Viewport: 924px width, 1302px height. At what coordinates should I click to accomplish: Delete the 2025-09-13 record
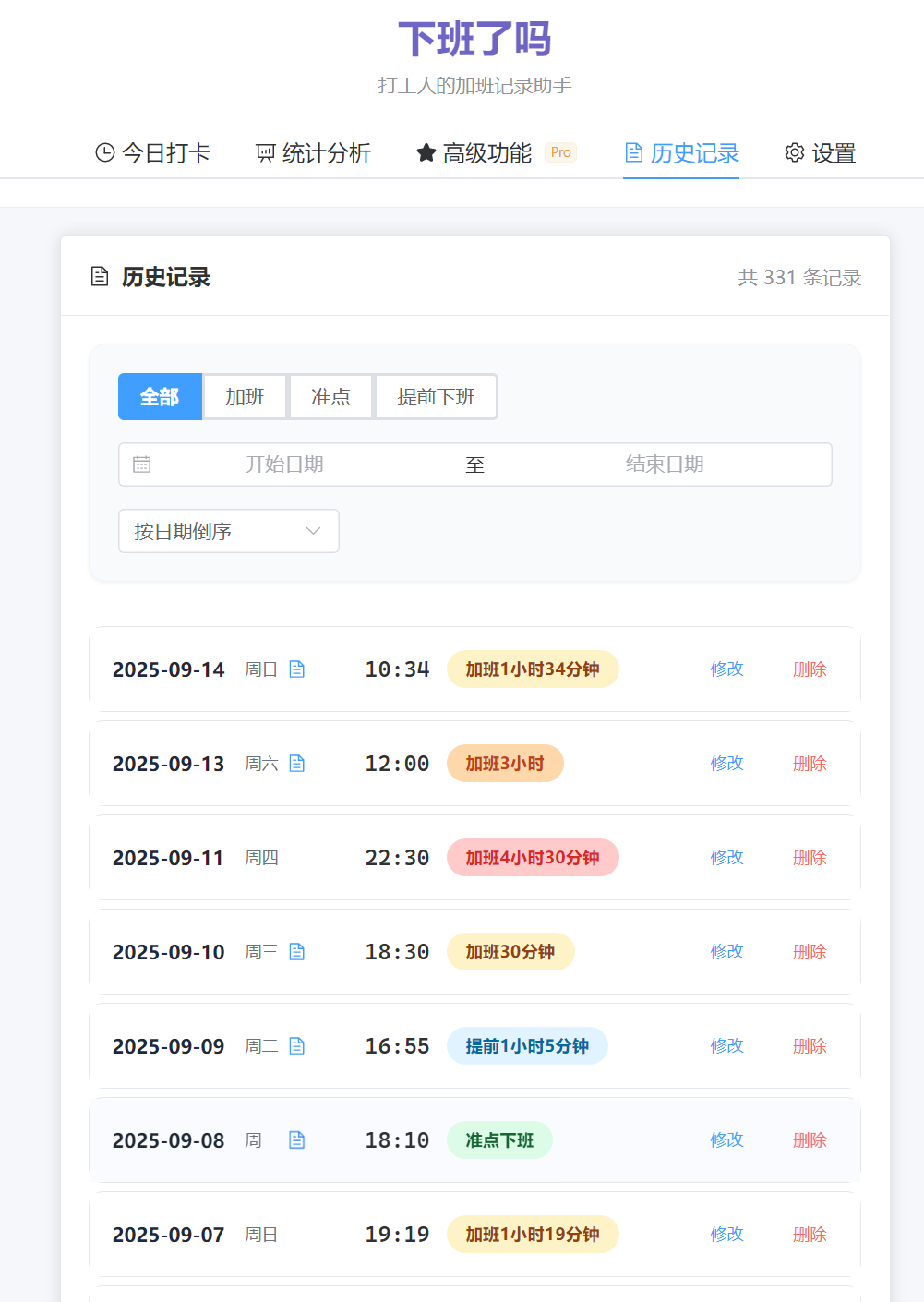click(x=810, y=764)
